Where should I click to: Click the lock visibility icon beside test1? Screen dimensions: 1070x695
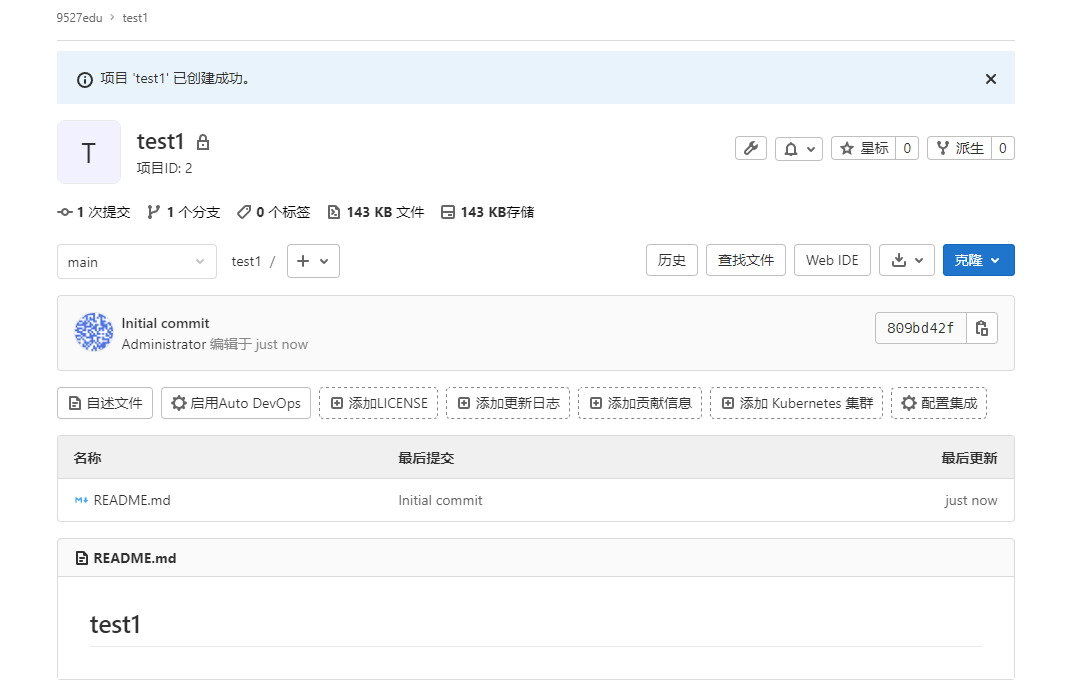click(203, 142)
